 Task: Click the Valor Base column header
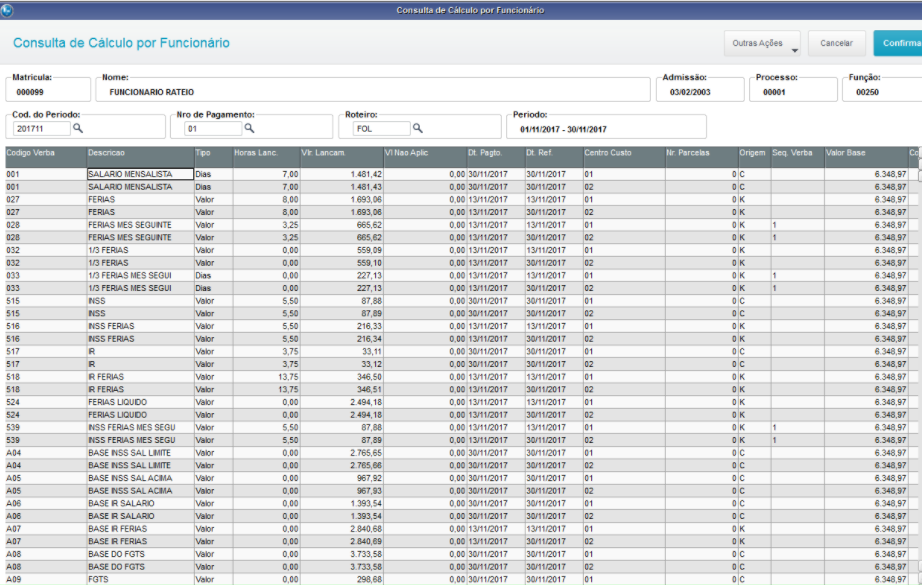(866, 157)
